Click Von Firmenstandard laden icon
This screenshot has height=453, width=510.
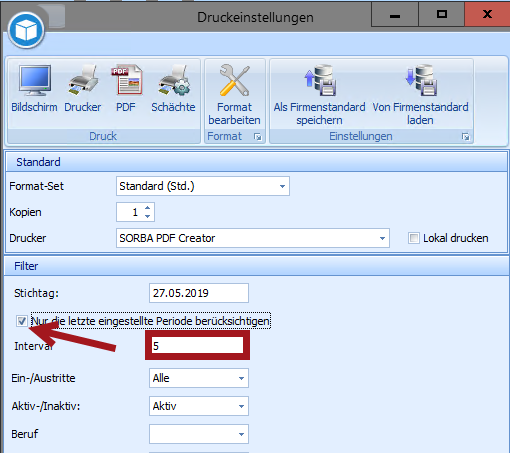click(421, 80)
